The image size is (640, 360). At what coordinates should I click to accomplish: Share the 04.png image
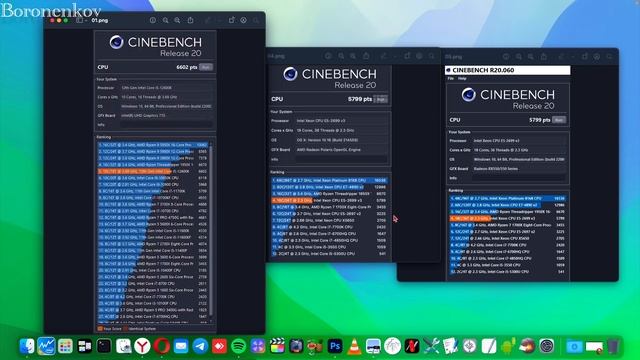pyautogui.click(x=366, y=56)
